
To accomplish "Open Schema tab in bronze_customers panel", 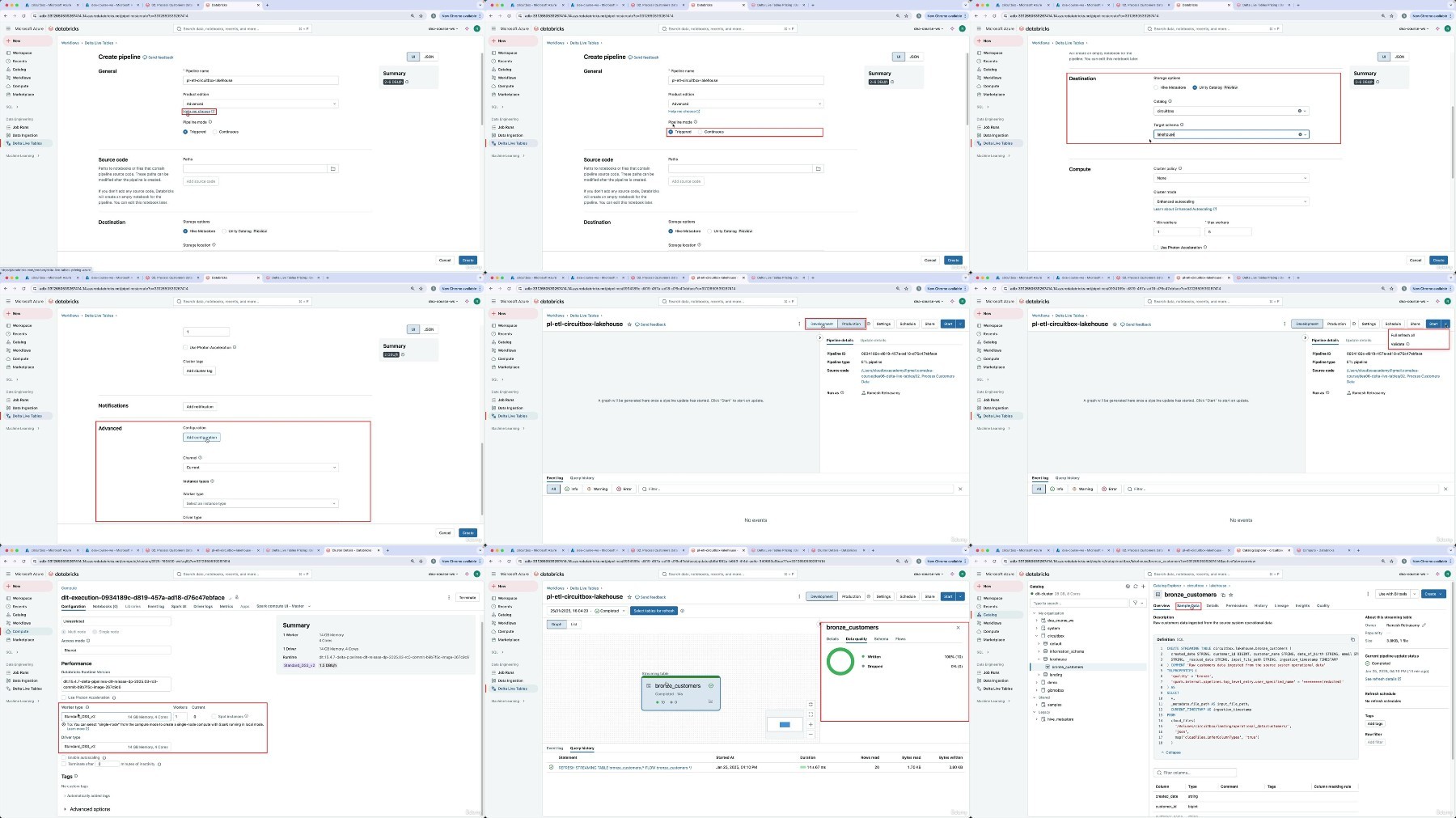I will click(881, 639).
